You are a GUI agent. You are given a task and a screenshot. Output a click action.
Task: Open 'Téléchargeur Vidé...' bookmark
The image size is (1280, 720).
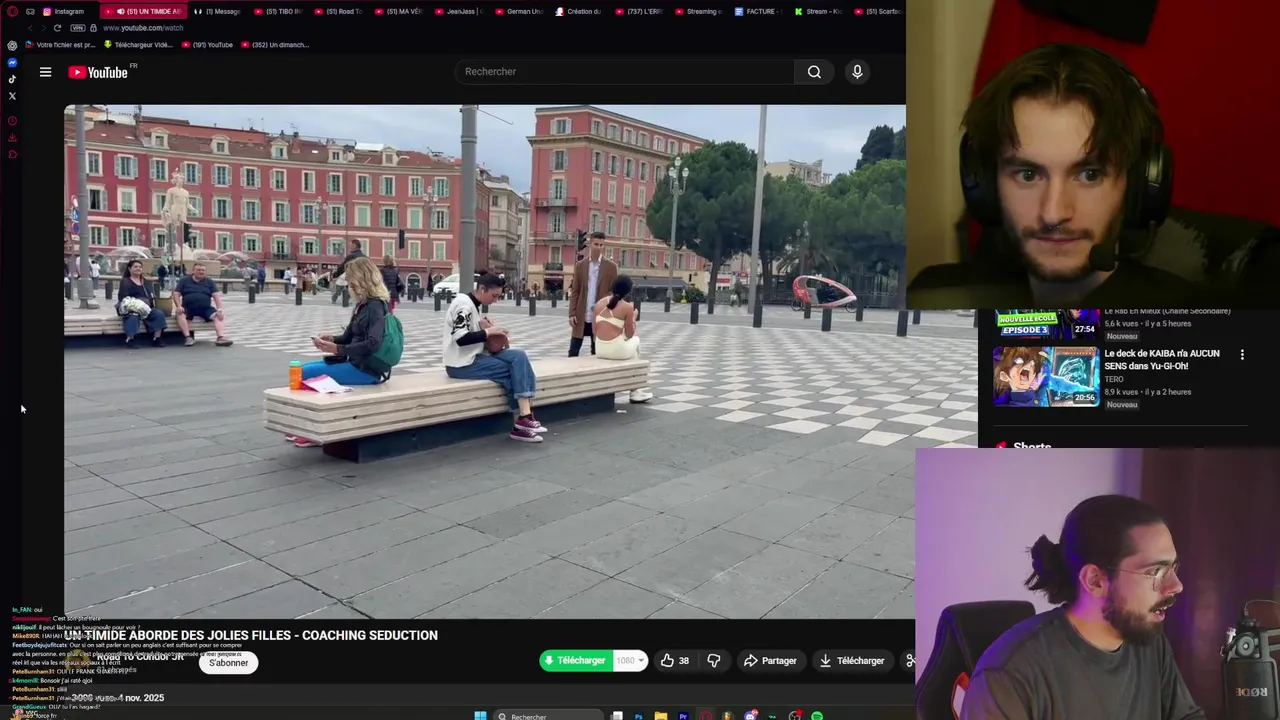138,45
